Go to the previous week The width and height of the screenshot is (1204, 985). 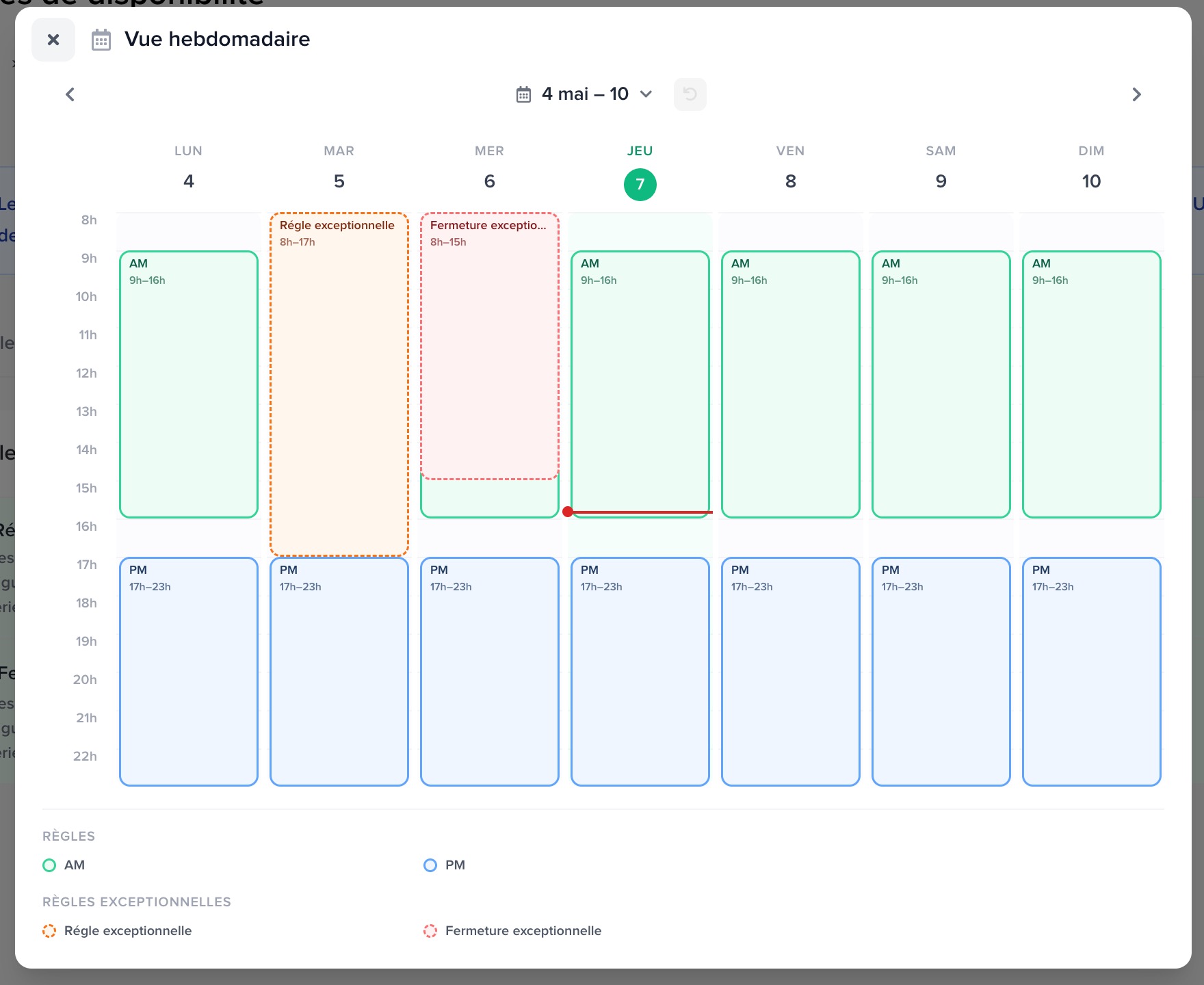(70, 94)
